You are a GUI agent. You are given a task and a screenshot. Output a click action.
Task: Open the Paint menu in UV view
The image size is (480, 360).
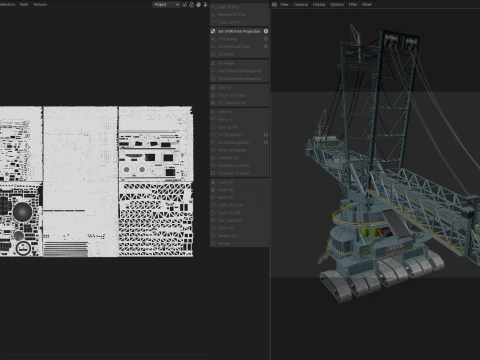(x=24, y=5)
